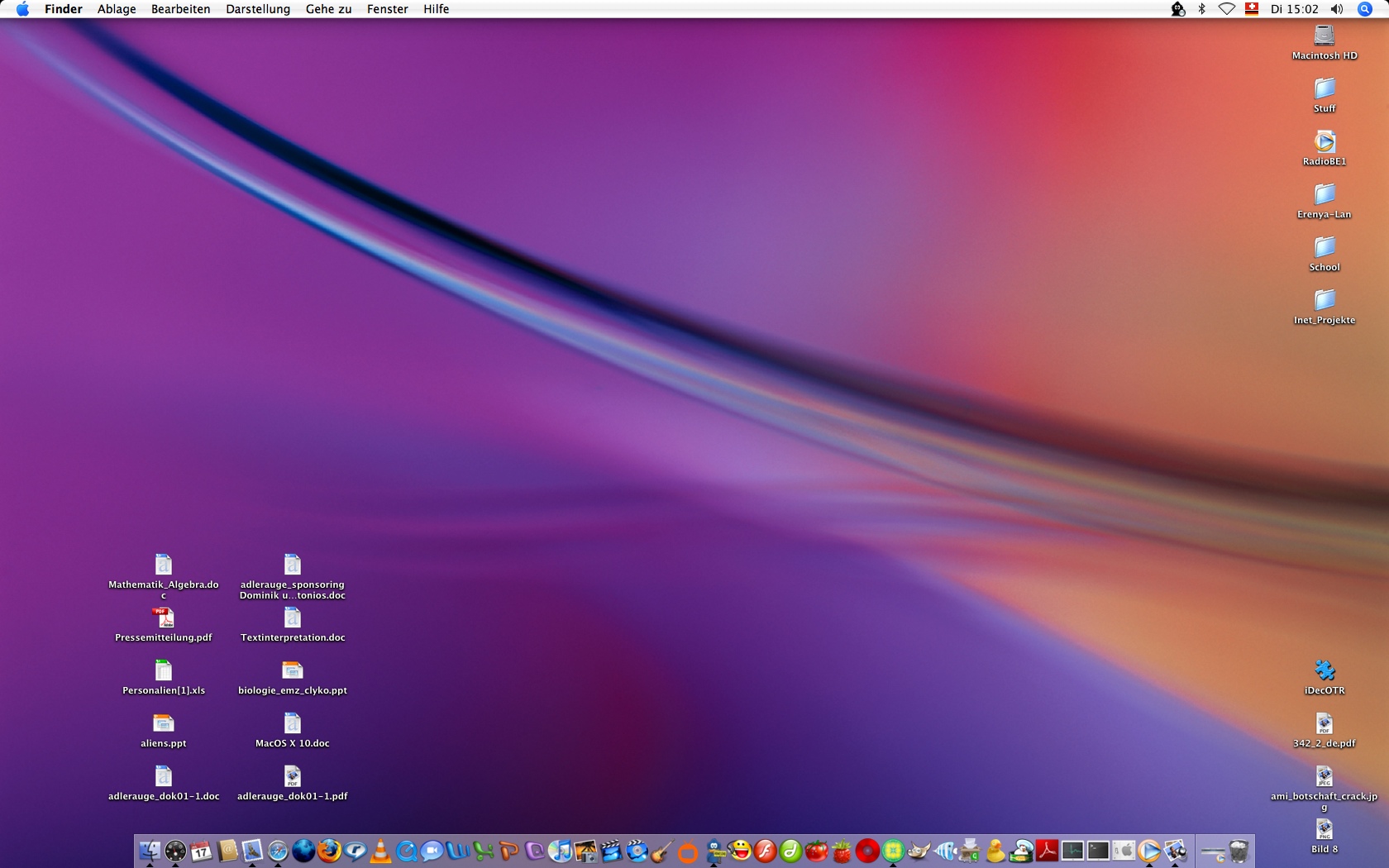This screenshot has height=868, width=1389.
Task: Open the Ablage menu
Action: point(117,9)
